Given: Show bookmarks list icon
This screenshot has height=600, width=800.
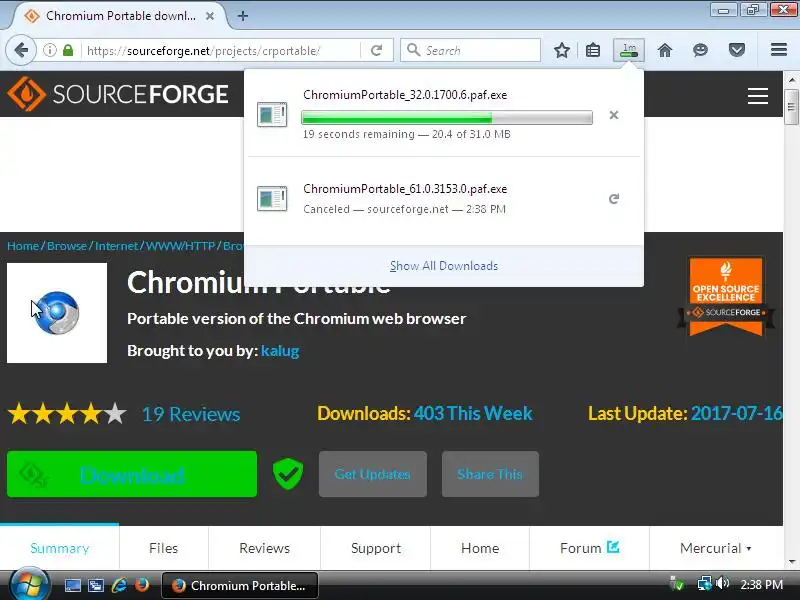Looking at the screenshot, I should (x=593, y=51).
